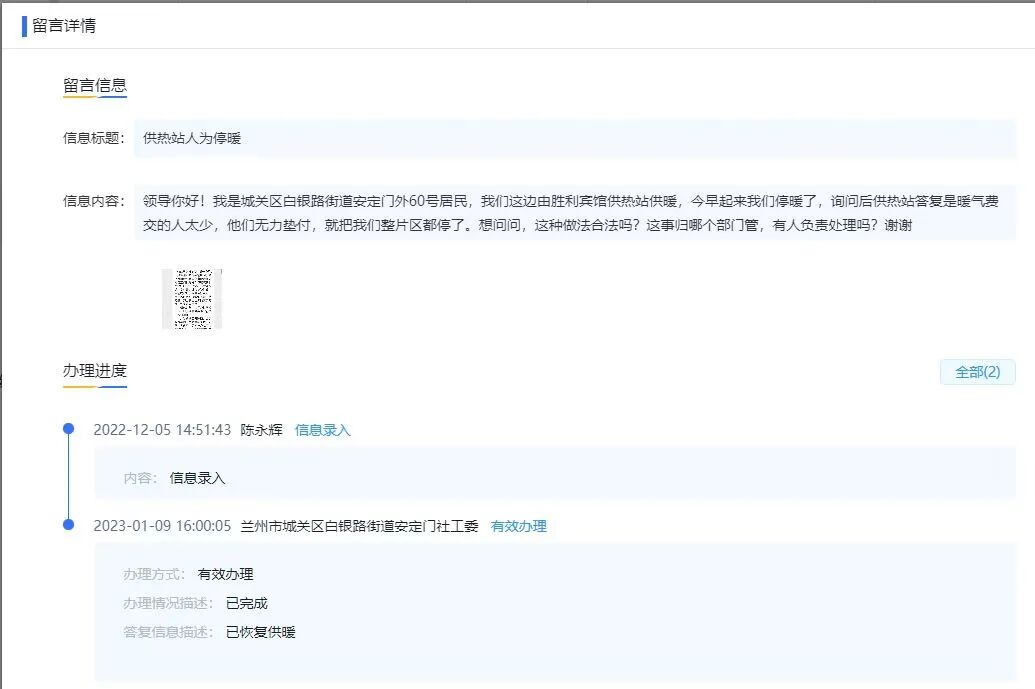Select the 2023-01-09 timeline dot
Screen dimensions: 1035x689
(x=68, y=525)
